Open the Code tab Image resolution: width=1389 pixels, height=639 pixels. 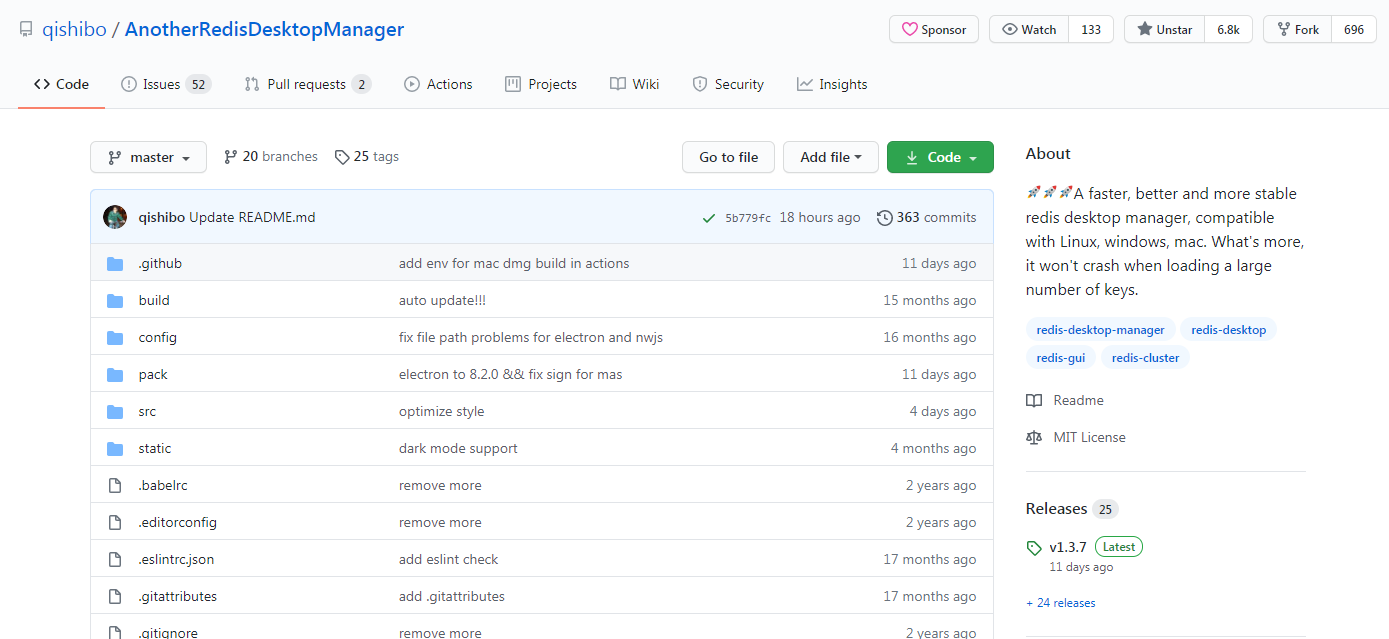(x=61, y=84)
